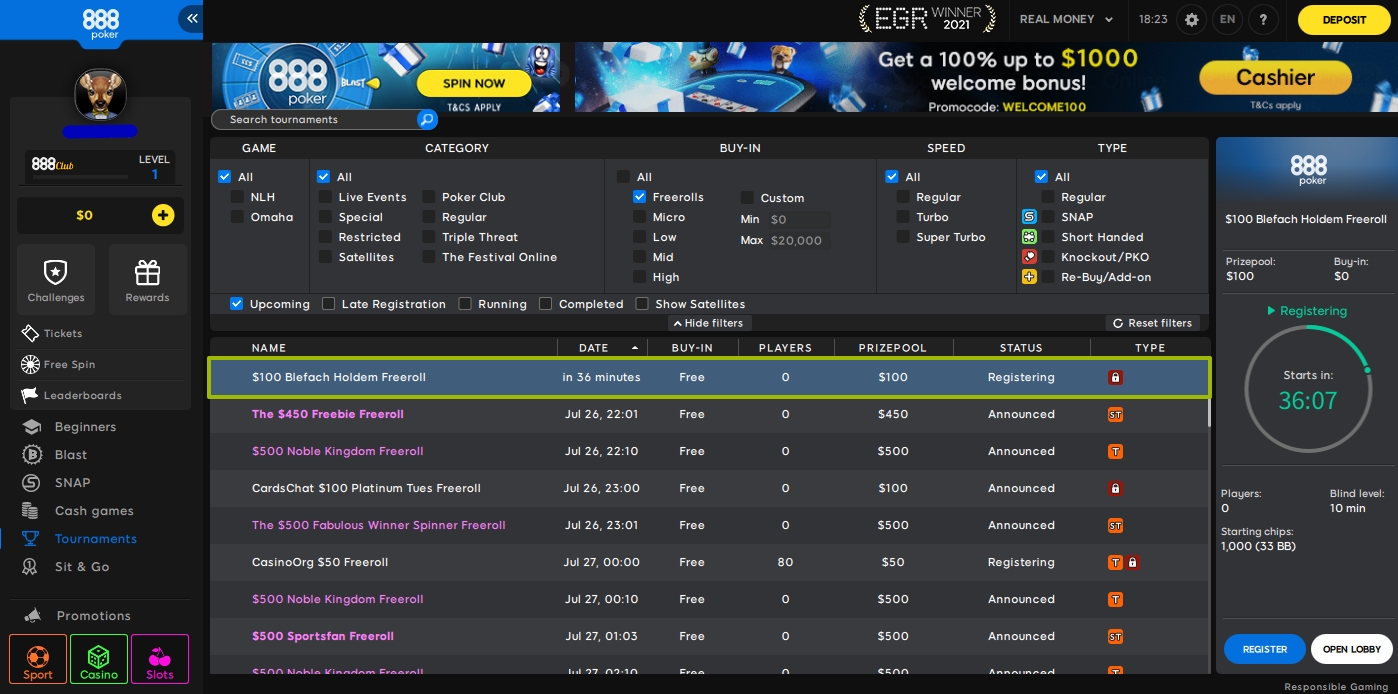Click OPEN LOBBY button
This screenshot has width=1398, height=694.
click(x=1351, y=649)
